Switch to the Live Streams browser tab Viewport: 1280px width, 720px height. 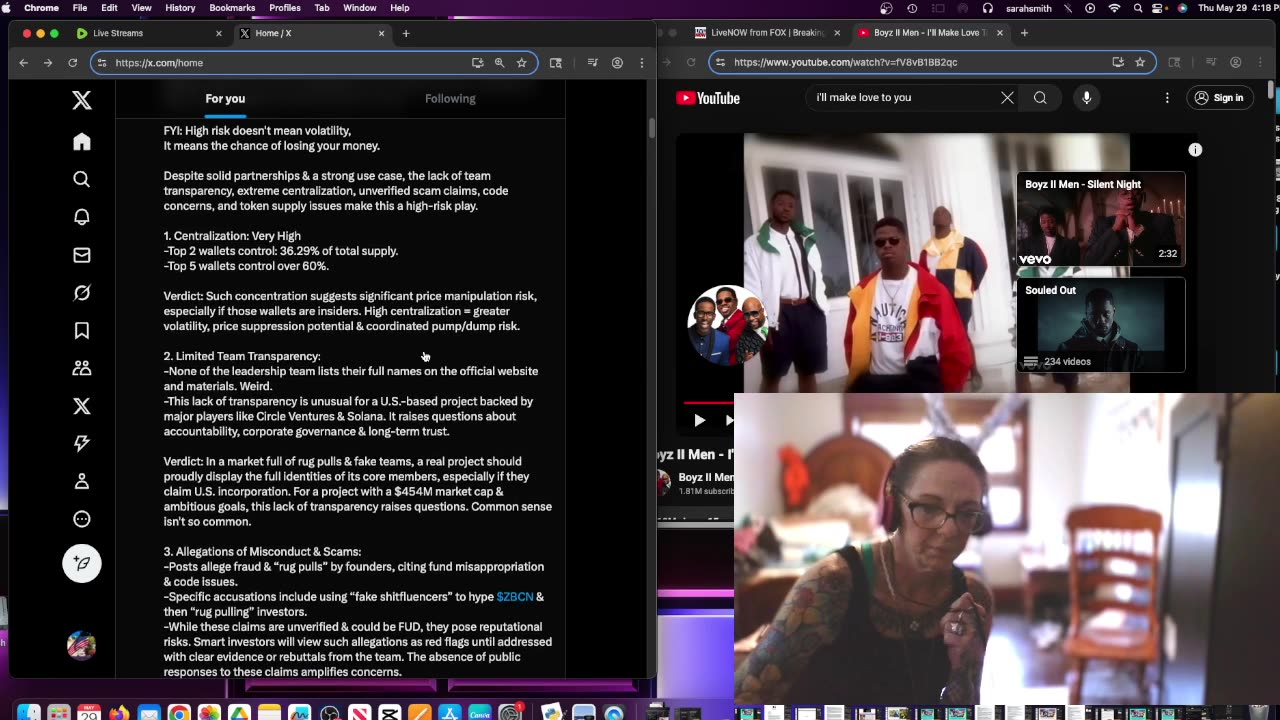click(147, 33)
